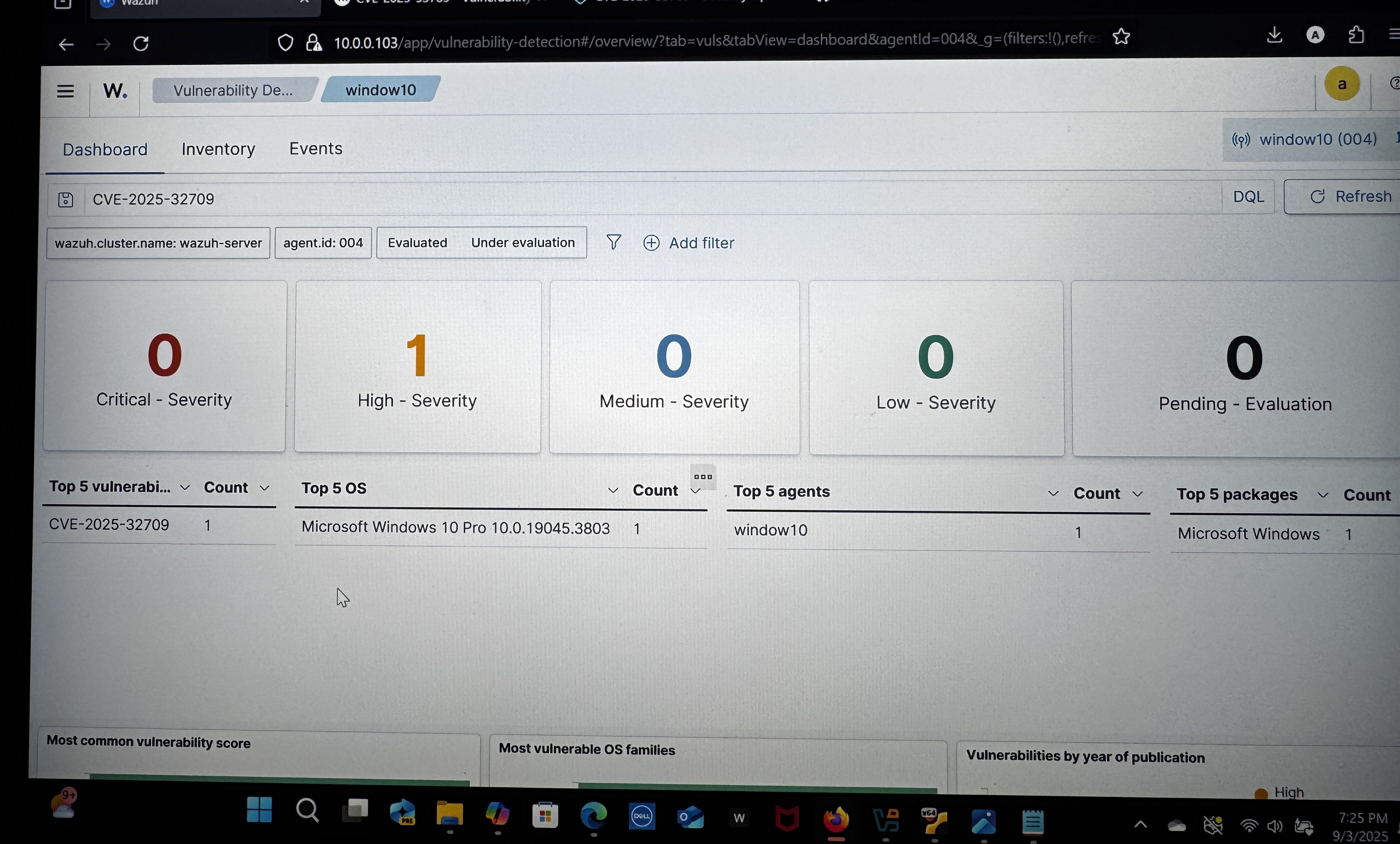This screenshot has height=844, width=1400.
Task: Go back with the browser back arrow
Action: [66, 44]
